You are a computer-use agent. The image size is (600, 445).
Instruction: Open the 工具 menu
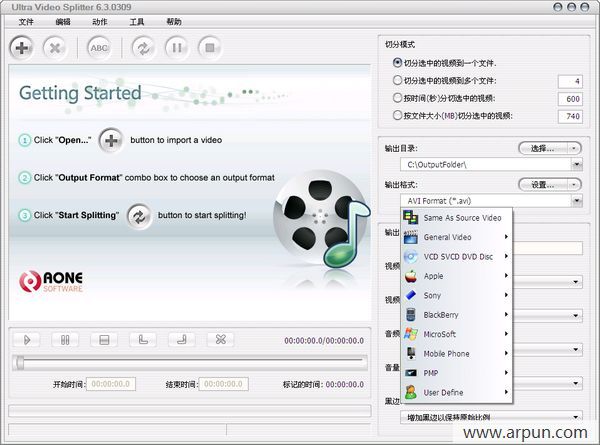point(137,22)
